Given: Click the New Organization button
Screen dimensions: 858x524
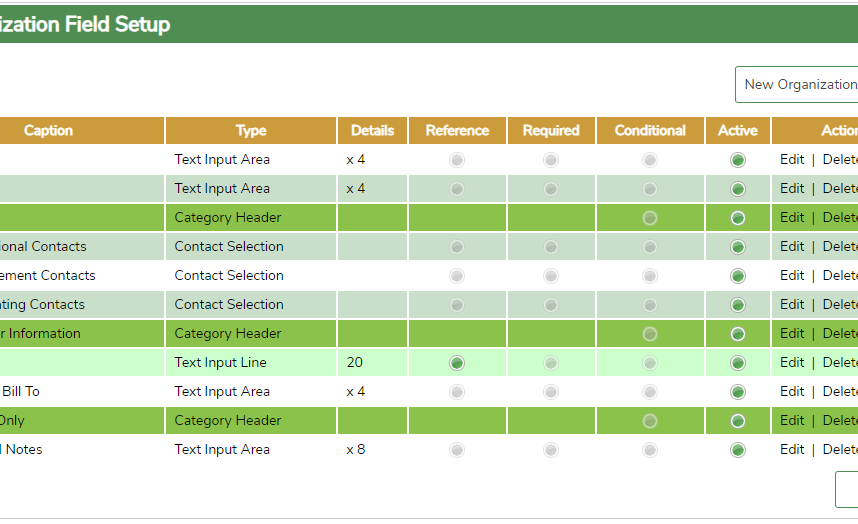Looking at the screenshot, I should (x=798, y=84).
